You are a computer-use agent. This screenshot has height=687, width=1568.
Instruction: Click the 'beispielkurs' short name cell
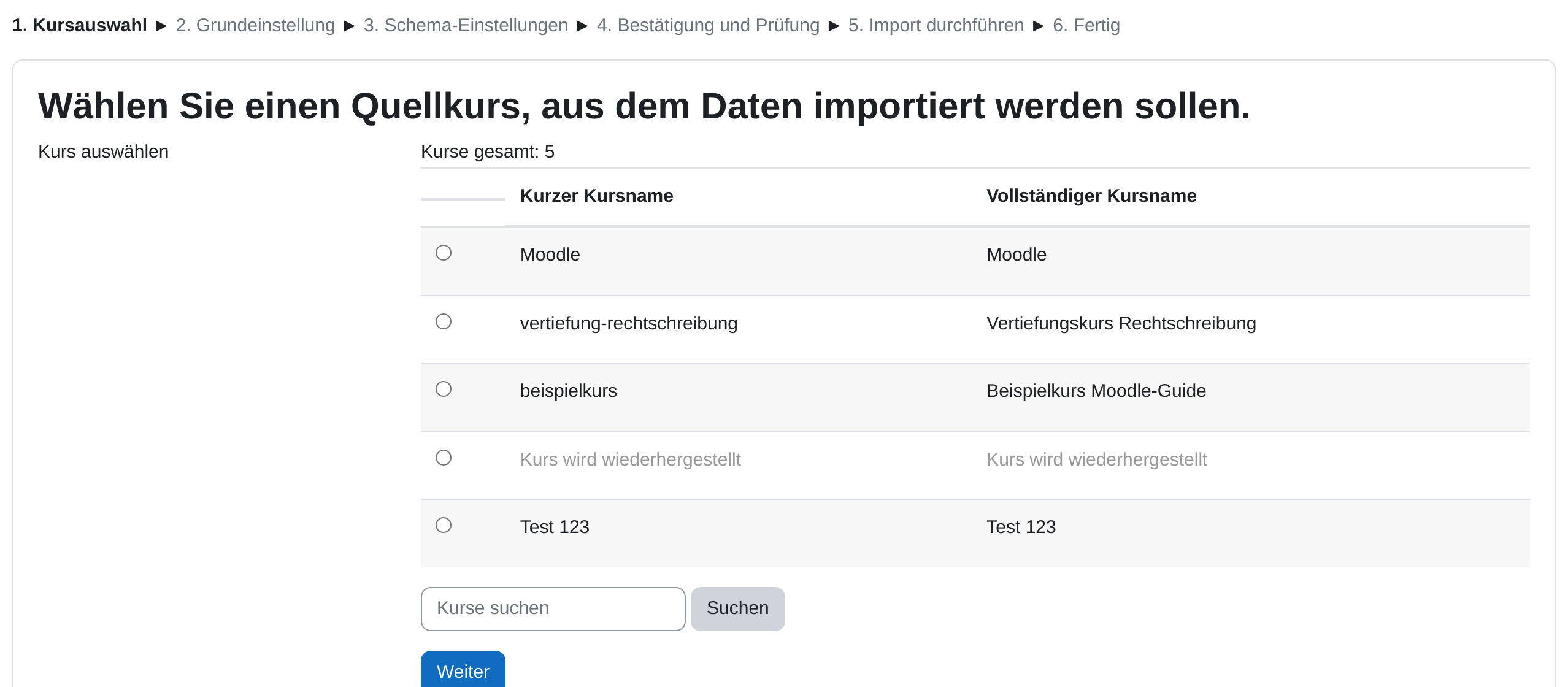pyautogui.click(x=569, y=391)
